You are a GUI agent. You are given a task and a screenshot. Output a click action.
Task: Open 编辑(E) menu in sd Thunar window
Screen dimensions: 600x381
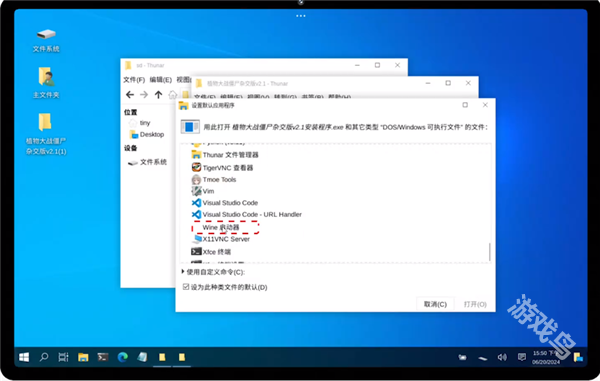point(160,80)
